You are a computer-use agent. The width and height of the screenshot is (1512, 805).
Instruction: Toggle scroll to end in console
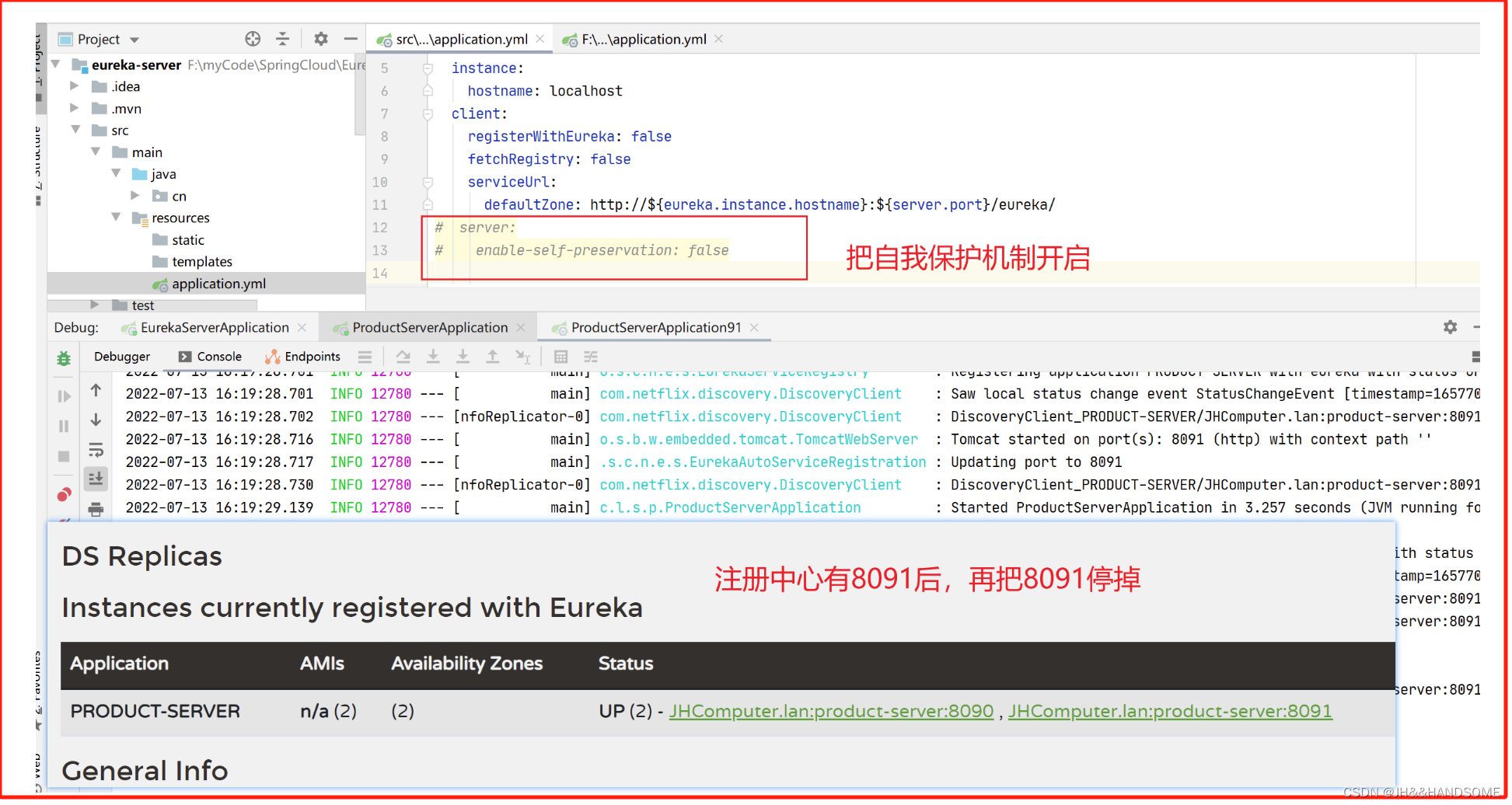[96, 479]
